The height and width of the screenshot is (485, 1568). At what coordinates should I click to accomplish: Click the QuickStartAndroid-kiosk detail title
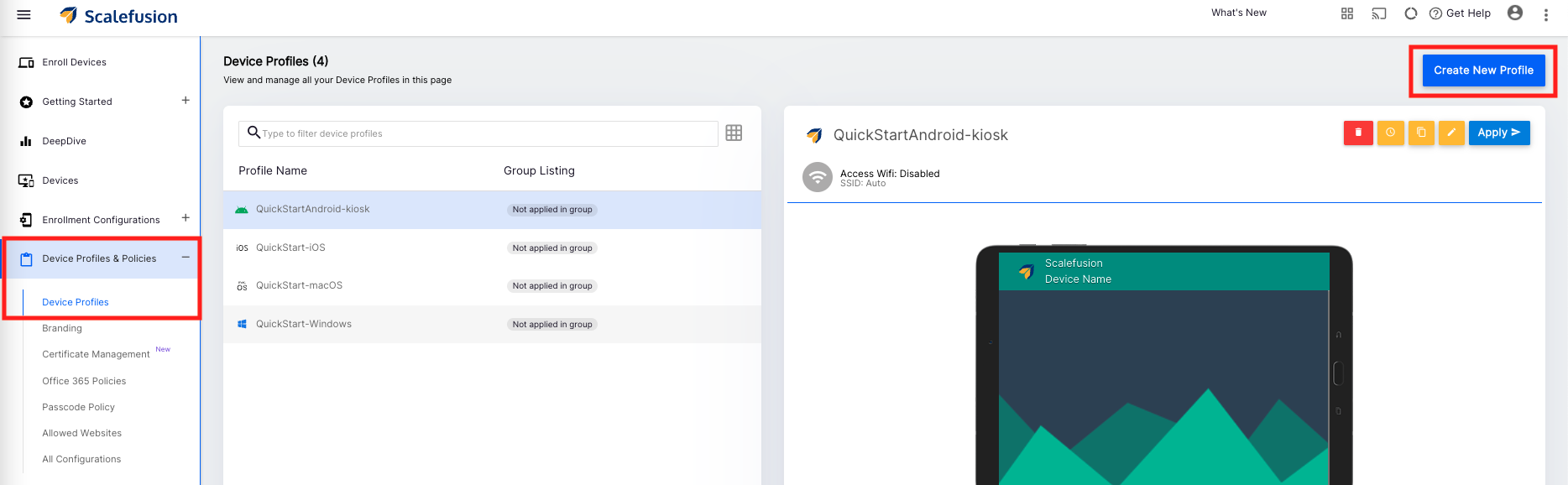pyautogui.click(x=920, y=135)
